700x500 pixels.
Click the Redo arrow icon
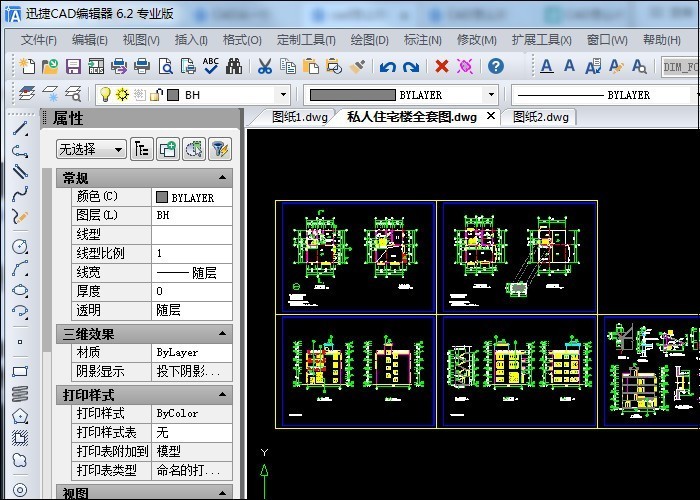pos(411,67)
